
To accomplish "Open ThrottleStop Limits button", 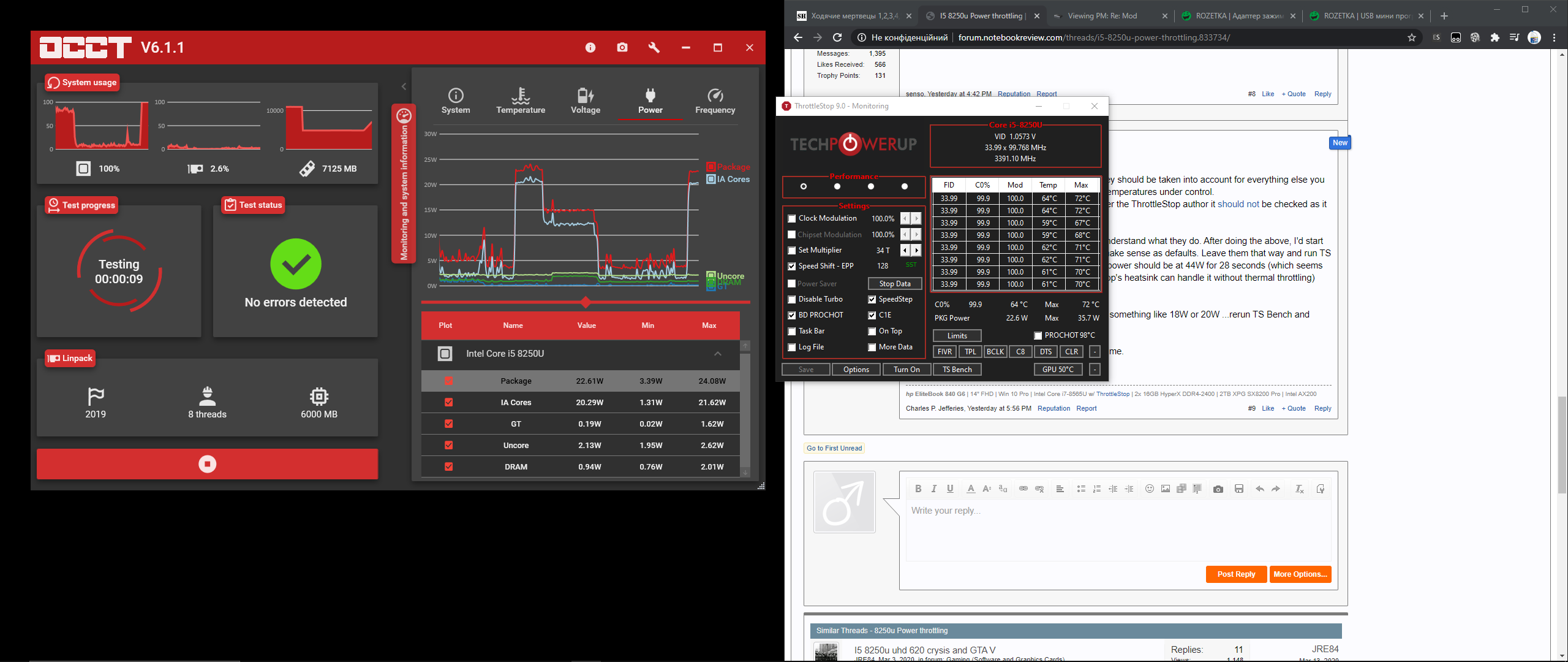I will (x=957, y=336).
